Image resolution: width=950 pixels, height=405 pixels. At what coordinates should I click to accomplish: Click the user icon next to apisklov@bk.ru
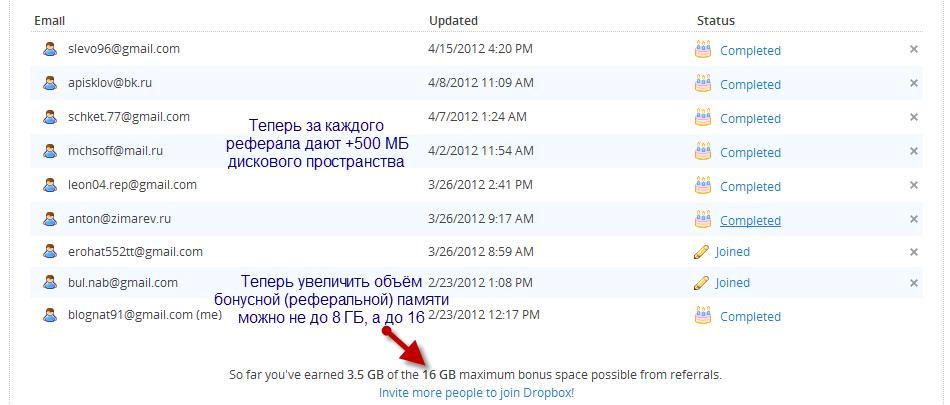(49, 83)
